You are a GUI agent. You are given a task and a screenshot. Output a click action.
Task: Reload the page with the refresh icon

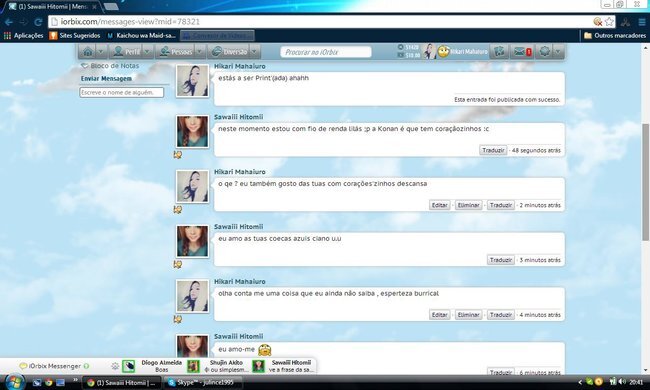39,22
